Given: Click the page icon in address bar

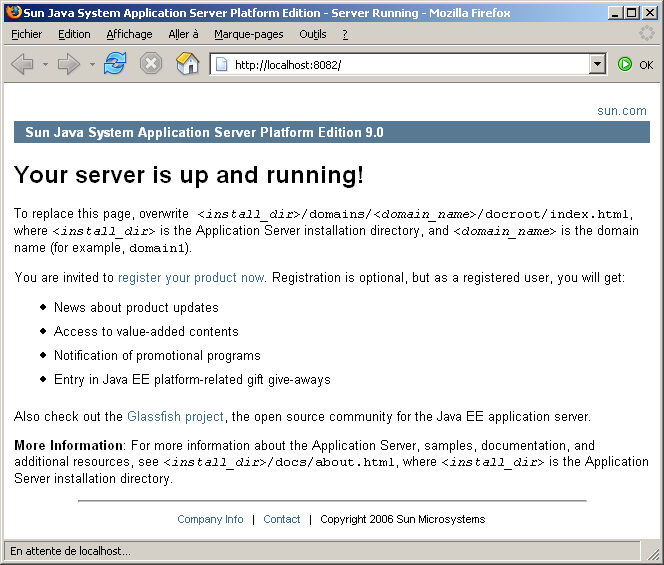Looking at the screenshot, I should (x=222, y=64).
